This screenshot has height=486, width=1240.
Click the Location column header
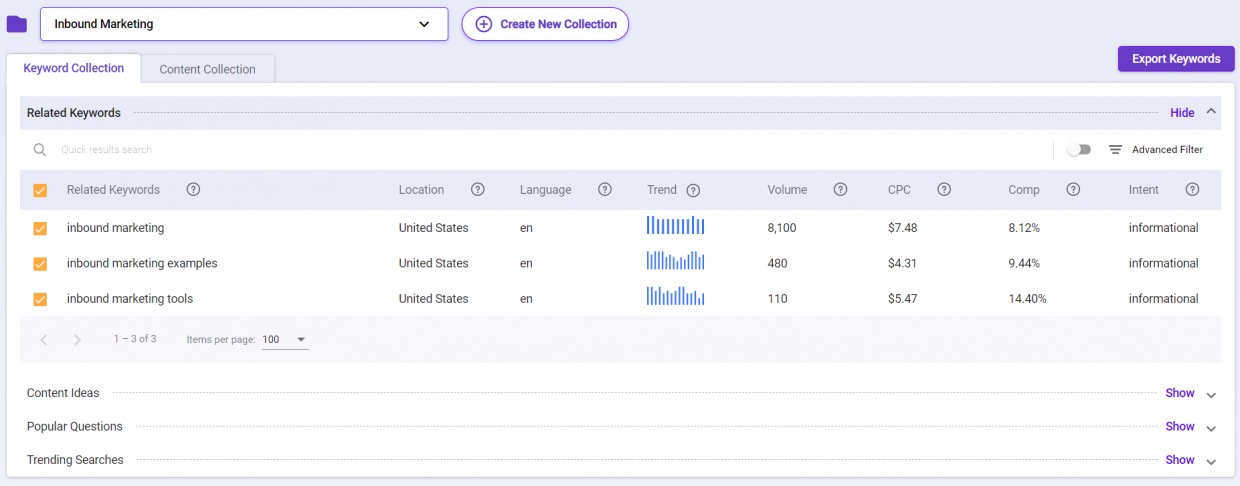(x=421, y=190)
